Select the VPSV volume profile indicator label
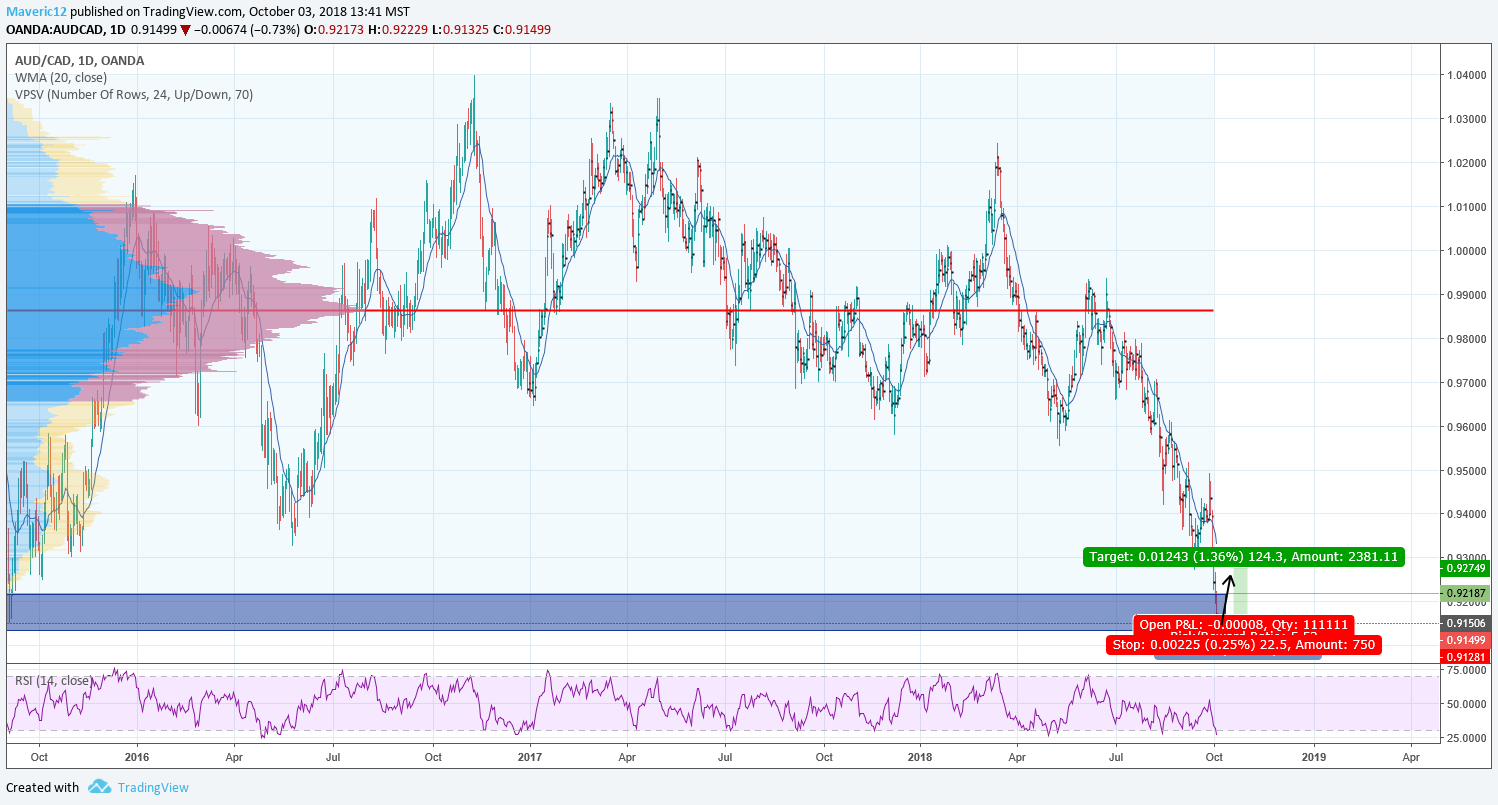Viewport: 1498px width, 805px height. [x=134, y=95]
